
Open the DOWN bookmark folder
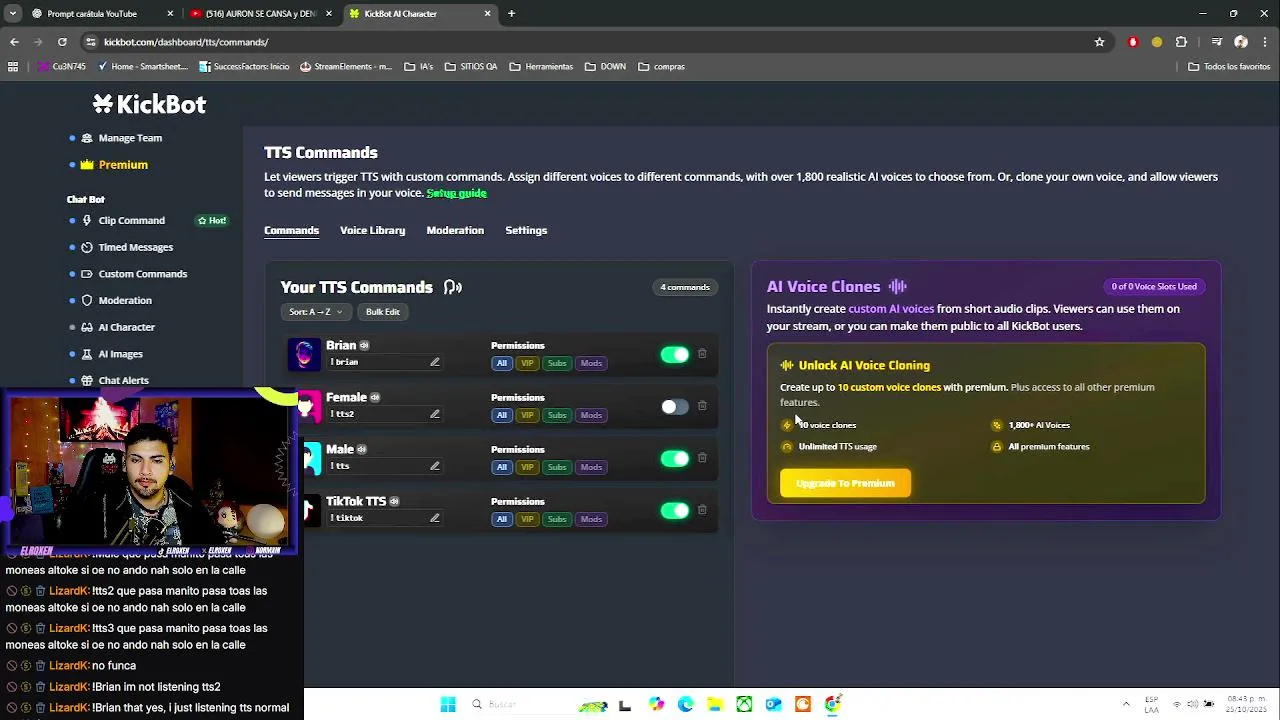[x=605, y=66]
